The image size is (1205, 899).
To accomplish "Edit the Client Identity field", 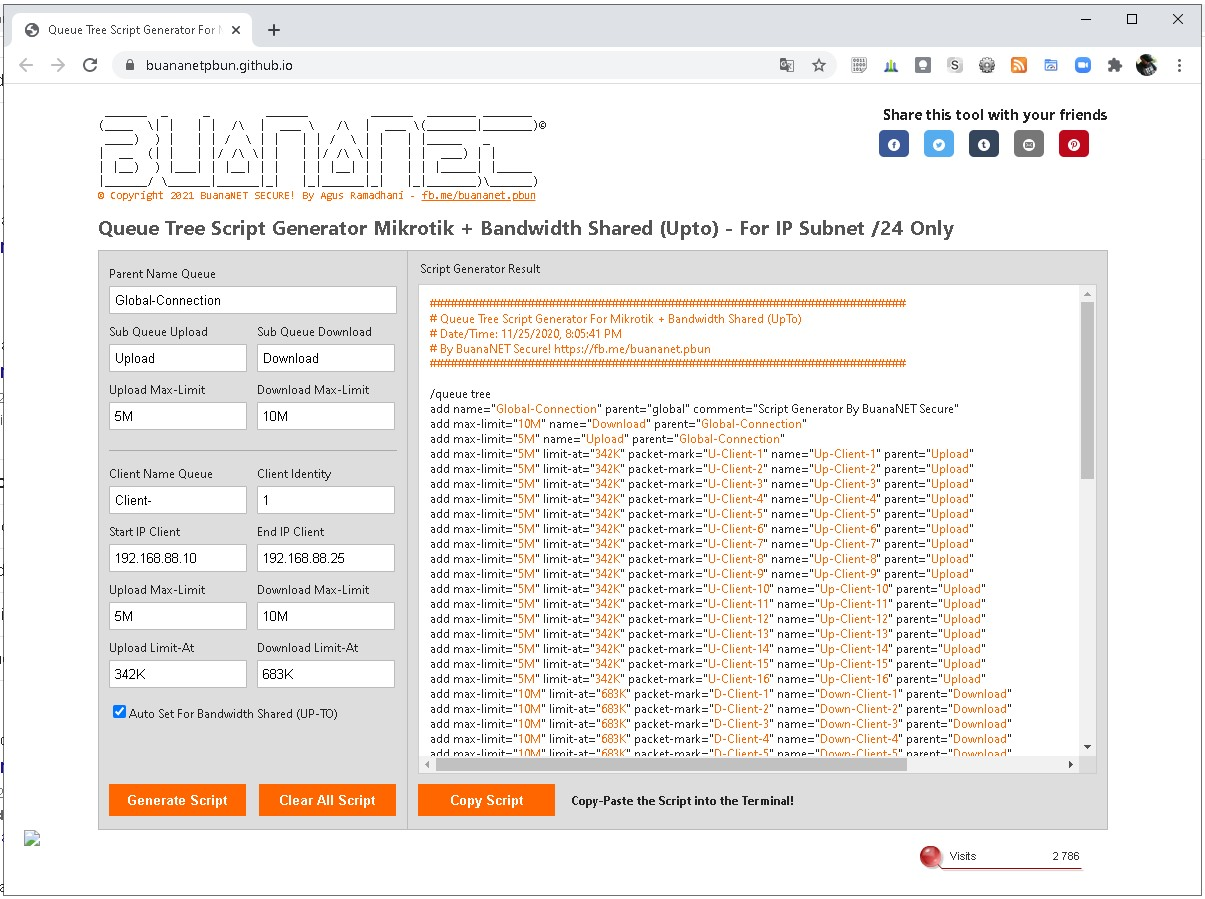I will 326,500.
